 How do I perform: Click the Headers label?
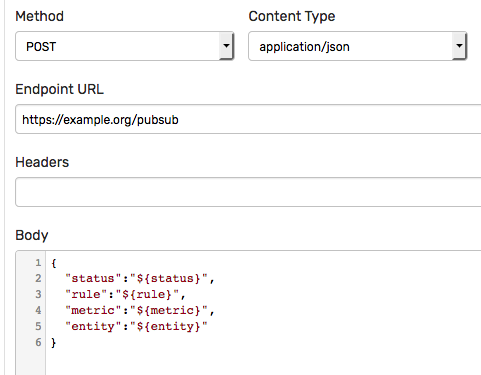click(x=42, y=162)
